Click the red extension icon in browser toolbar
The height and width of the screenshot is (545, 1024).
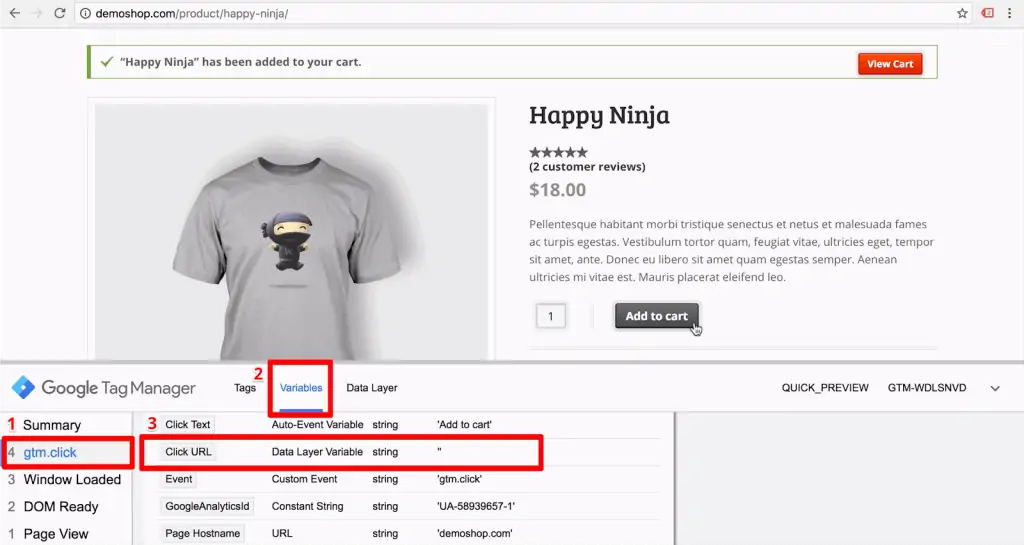tap(987, 13)
